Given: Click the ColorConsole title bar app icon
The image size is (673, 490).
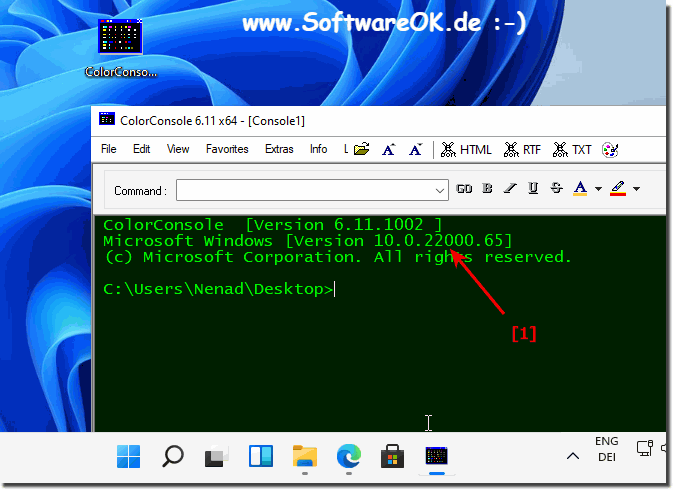Looking at the screenshot, I should tap(107, 120).
